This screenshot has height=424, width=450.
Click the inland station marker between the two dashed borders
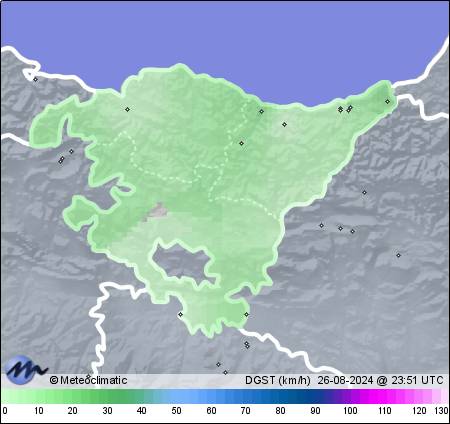coord(242,143)
